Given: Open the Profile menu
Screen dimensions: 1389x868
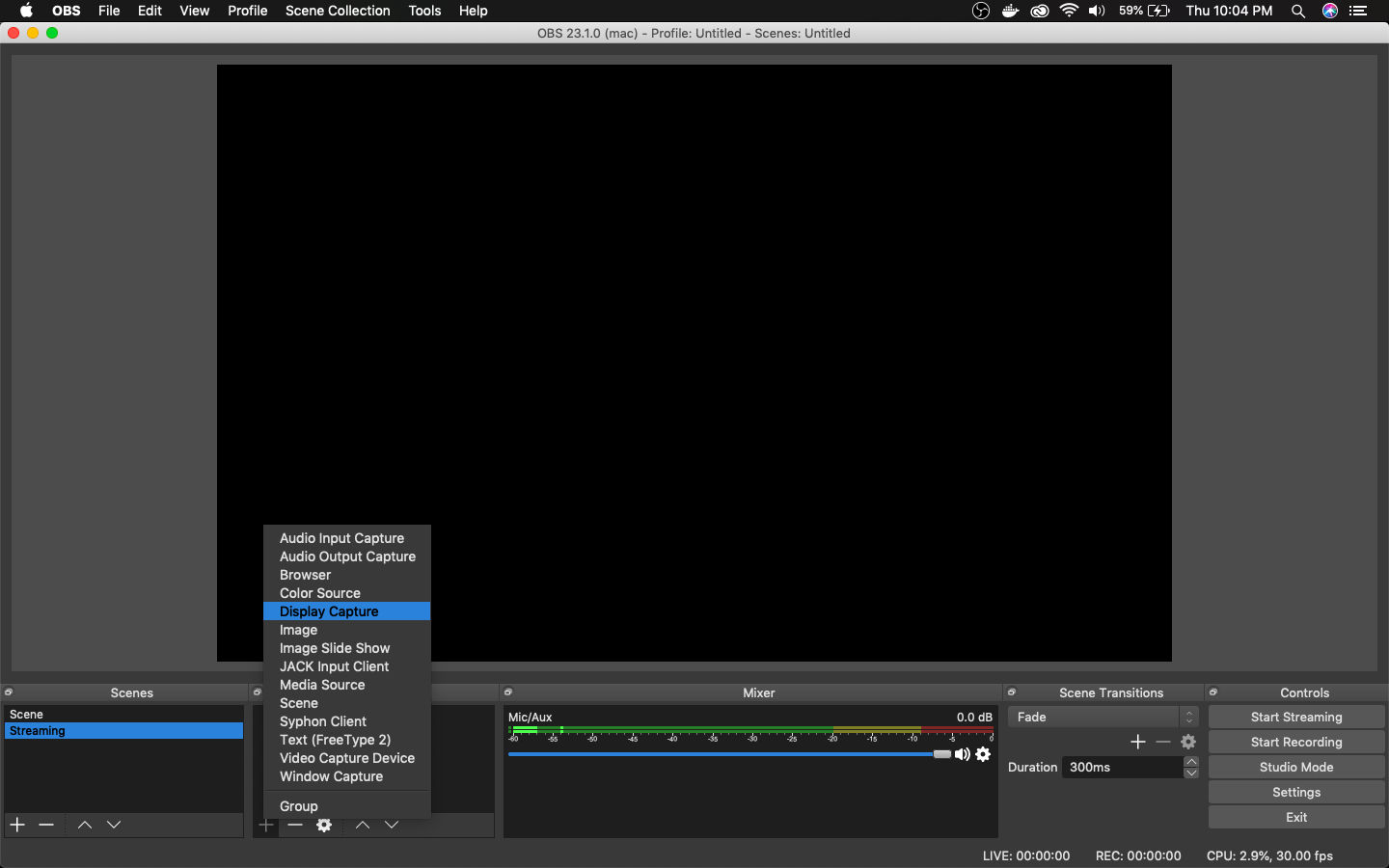Looking at the screenshot, I should (x=248, y=11).
